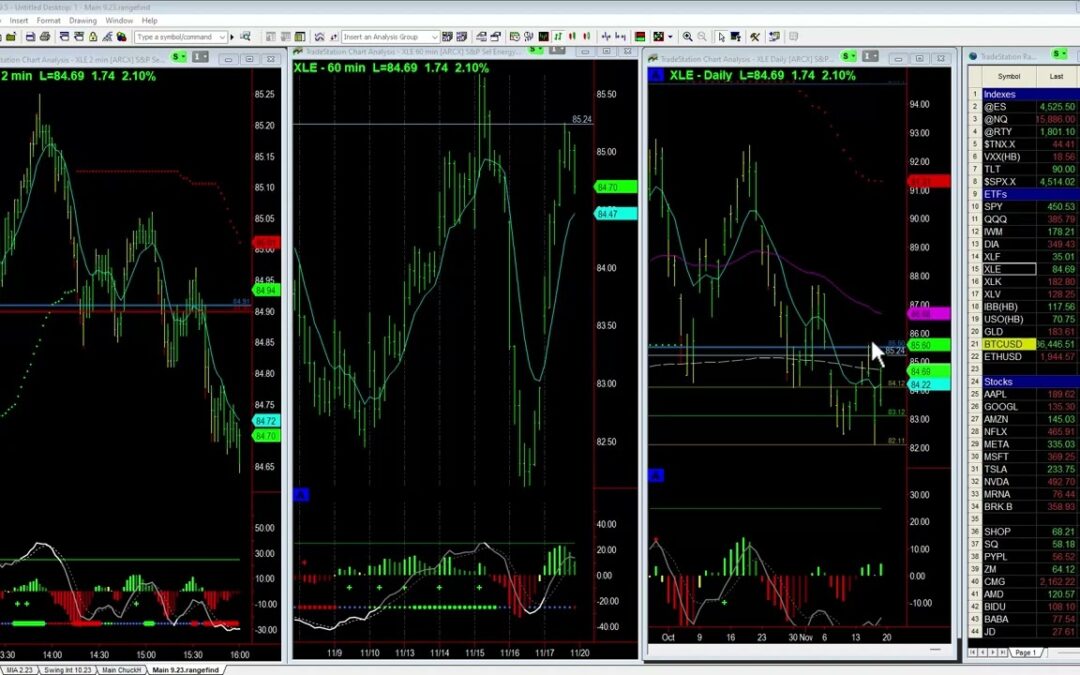Select the @NQ symbol row
This screenshot has width=1080, height=675.
pyautogui.click(x=1029, y=119)
